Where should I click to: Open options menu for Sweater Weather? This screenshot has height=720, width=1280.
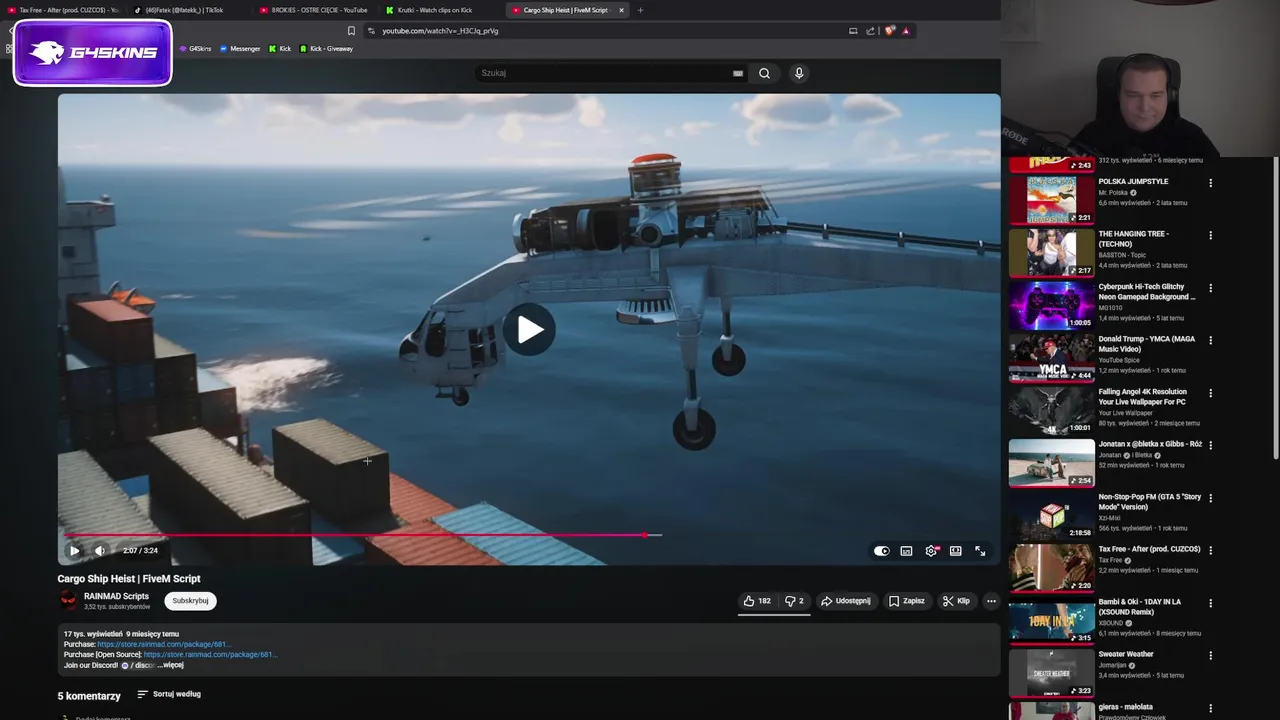(1210, 656)
